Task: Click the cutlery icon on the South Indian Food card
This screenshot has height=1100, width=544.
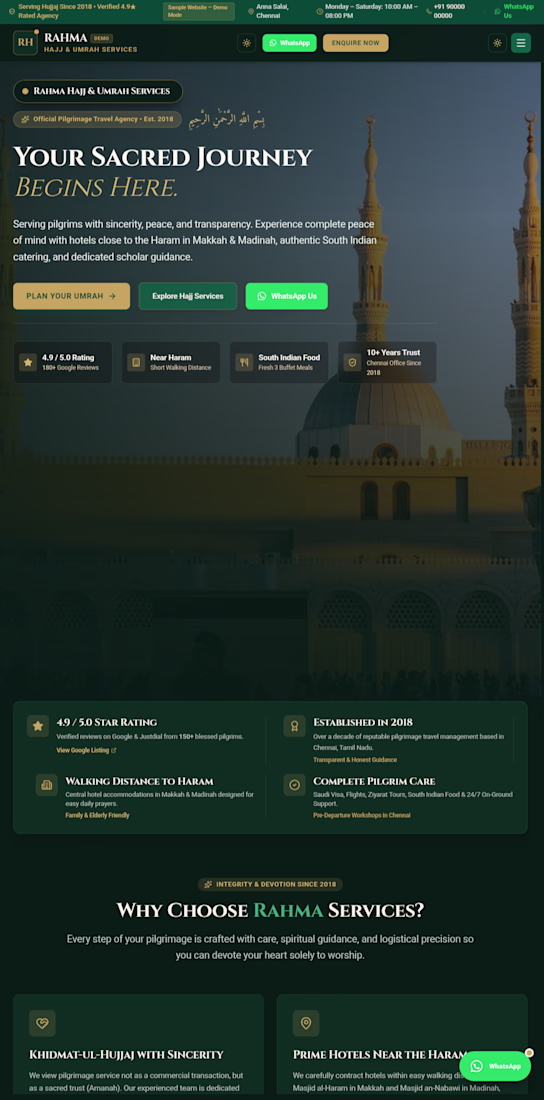Action: pyautogui.click(x=244, y=363)
